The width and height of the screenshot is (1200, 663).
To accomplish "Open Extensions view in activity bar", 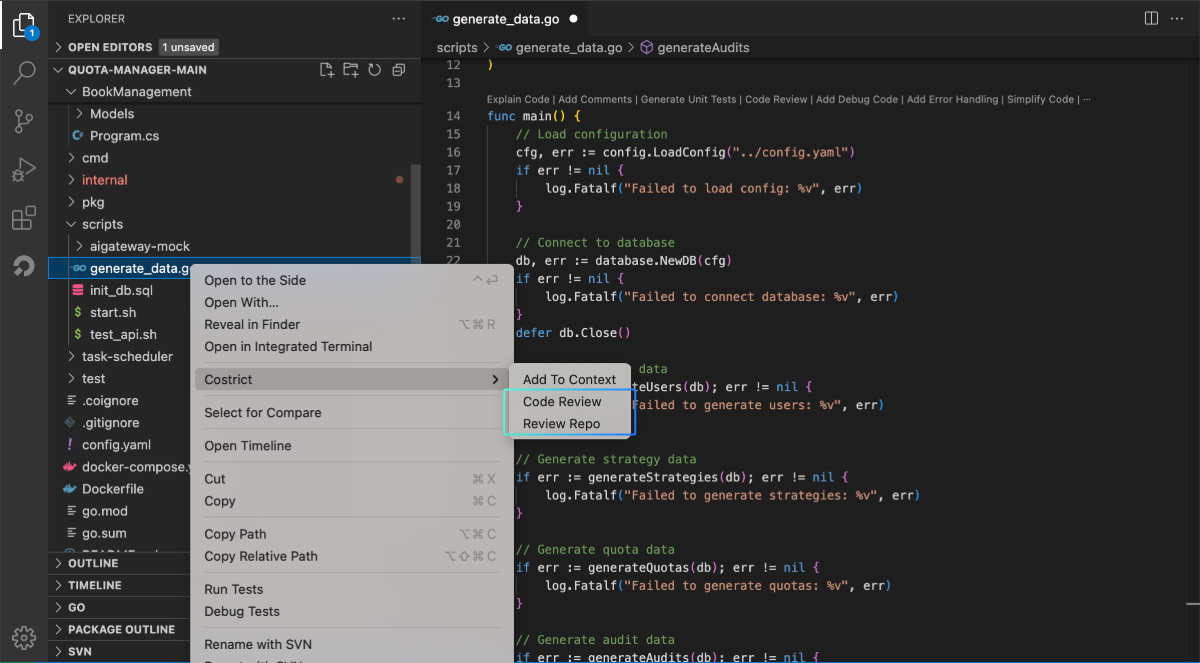I will tap(24, 218).
